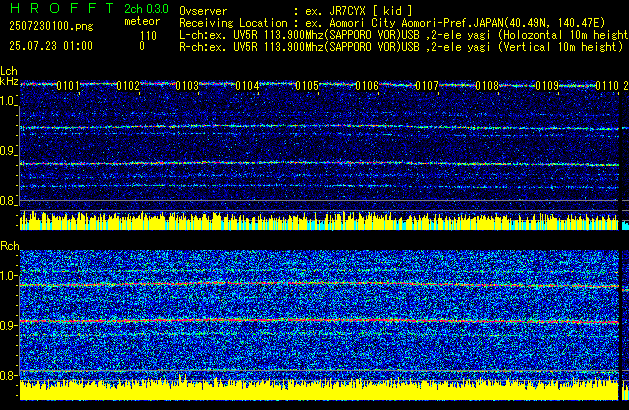The height and width of the screenshot is (410, 629).
Task: Click the Ovserver JR7CYX line
Action: [296, 11]
